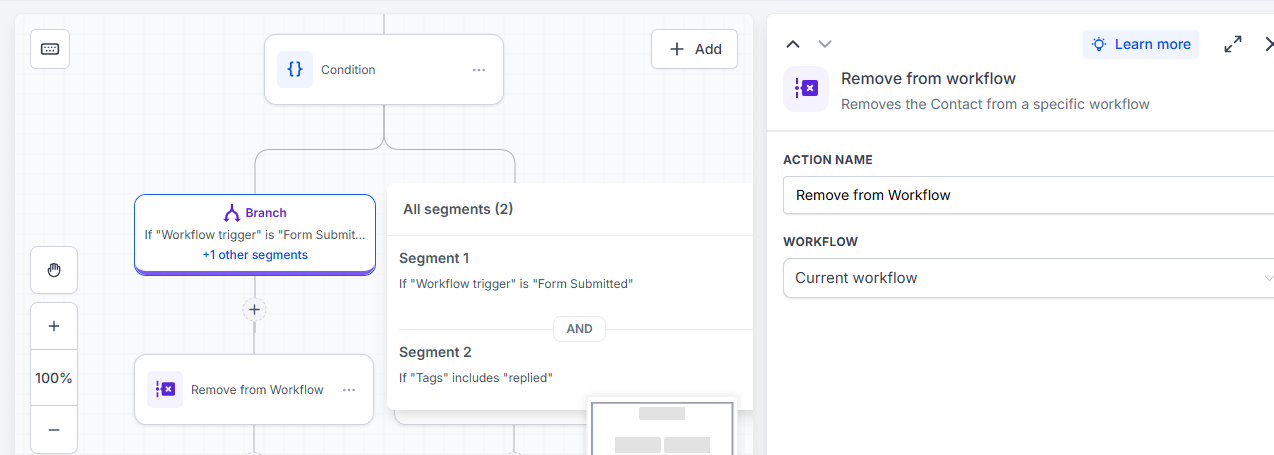Click the 100% zoom level indicator
Image resolution: width=1274 pixels, height=455 pixels.
[x=54, y=378]
